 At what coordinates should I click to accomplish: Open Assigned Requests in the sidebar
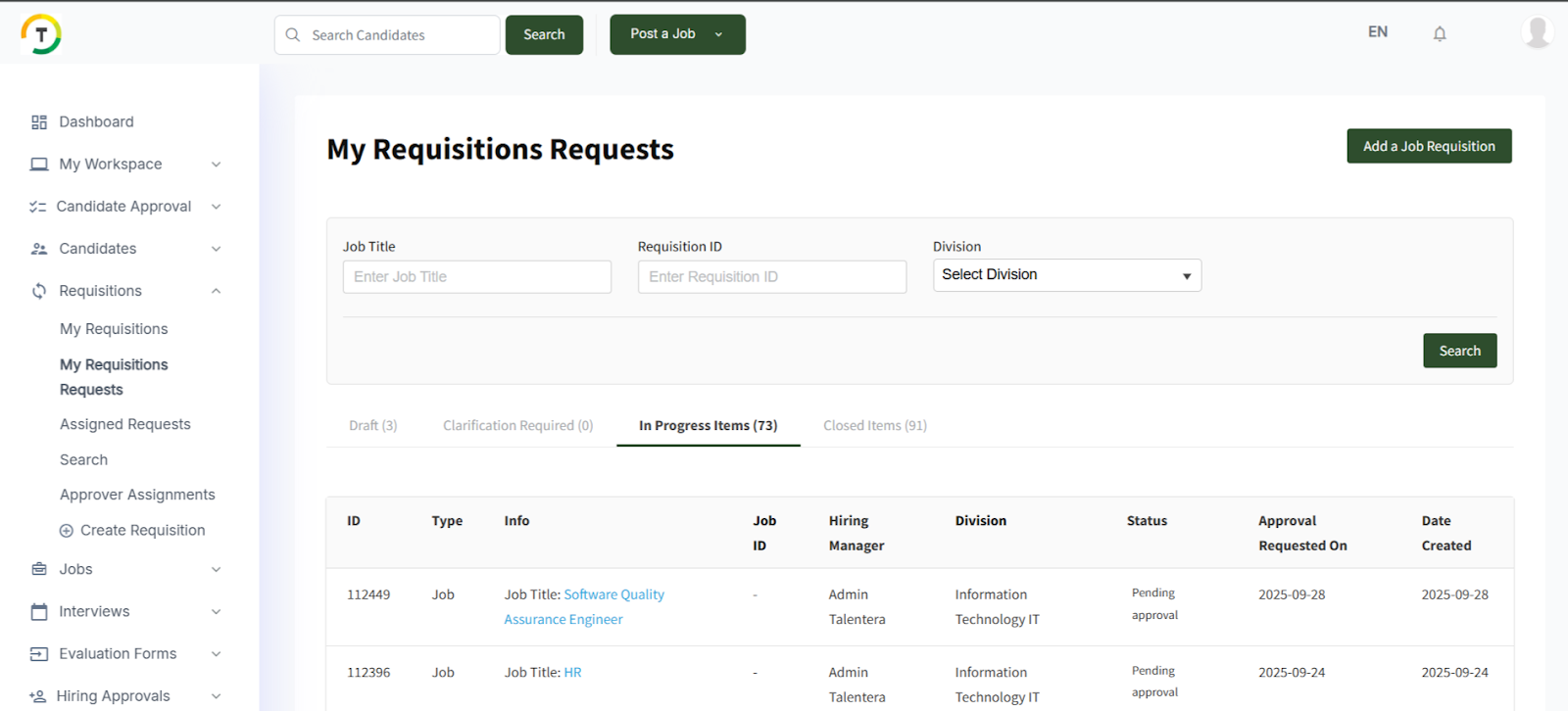(x=125, y=424)
